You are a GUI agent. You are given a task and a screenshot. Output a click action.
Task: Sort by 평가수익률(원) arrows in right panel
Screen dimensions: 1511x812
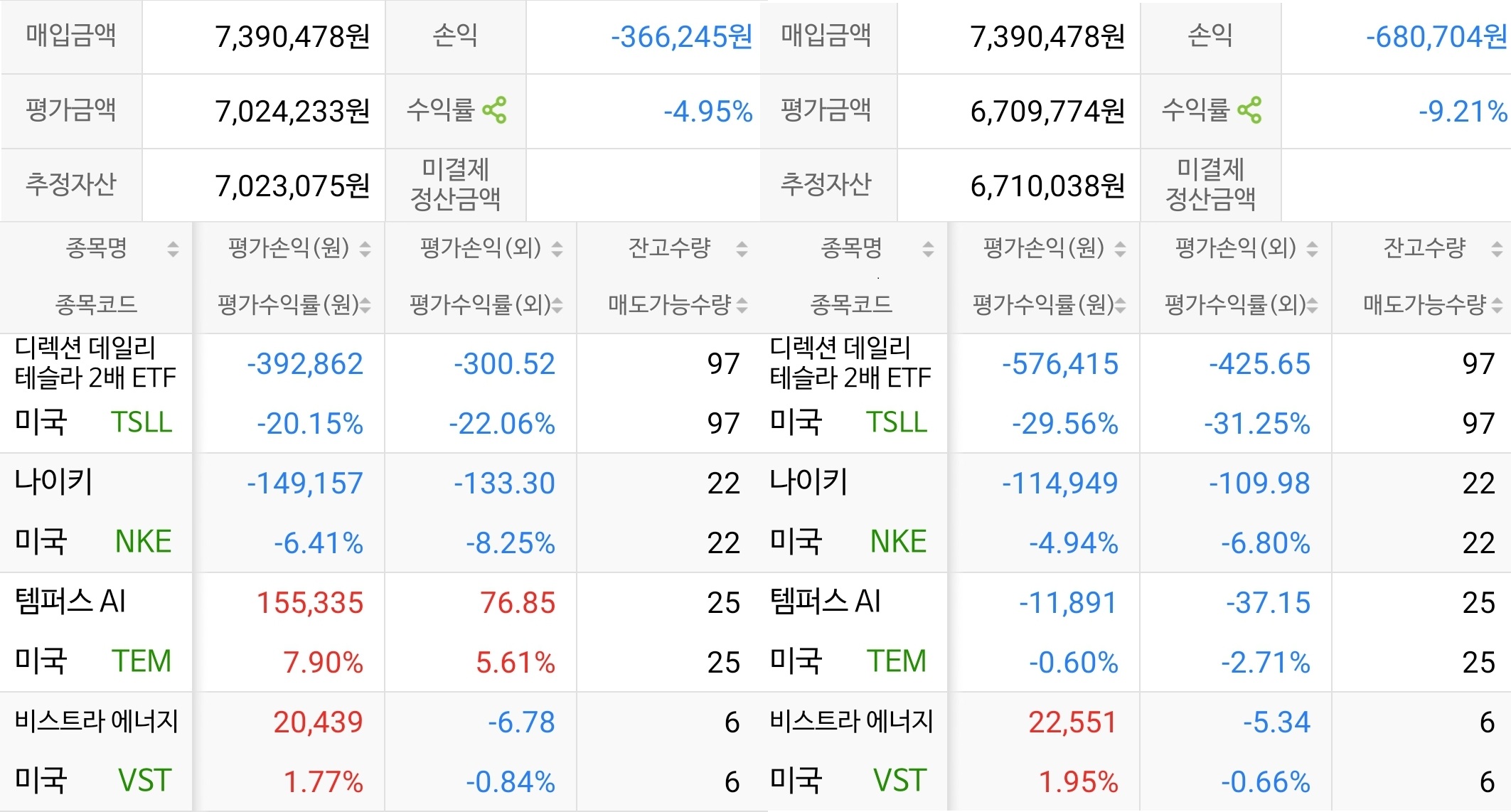(1121, 306)
